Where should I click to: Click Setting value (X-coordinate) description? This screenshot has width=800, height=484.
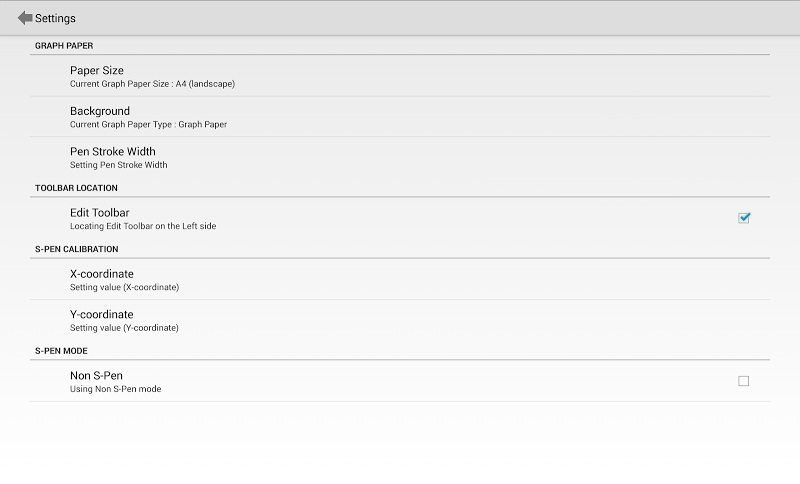tap(124, 287)
